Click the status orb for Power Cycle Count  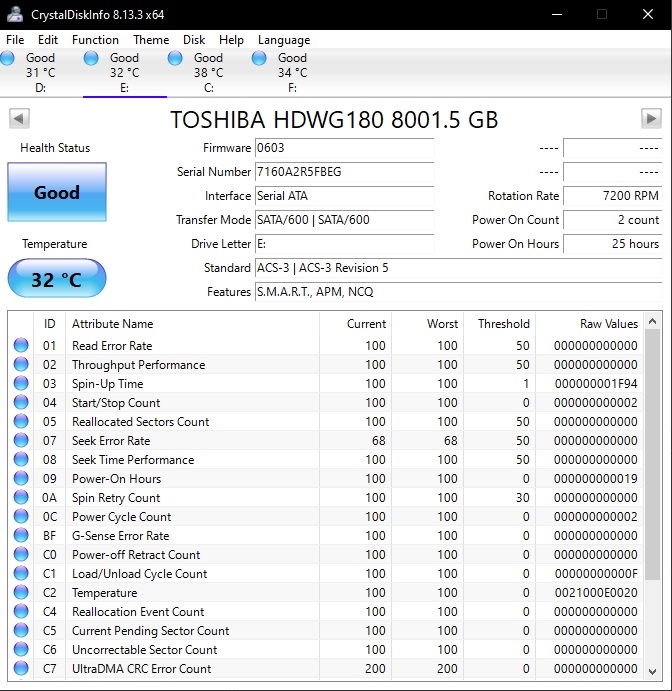pyautogui.click(x=21, y=516)
